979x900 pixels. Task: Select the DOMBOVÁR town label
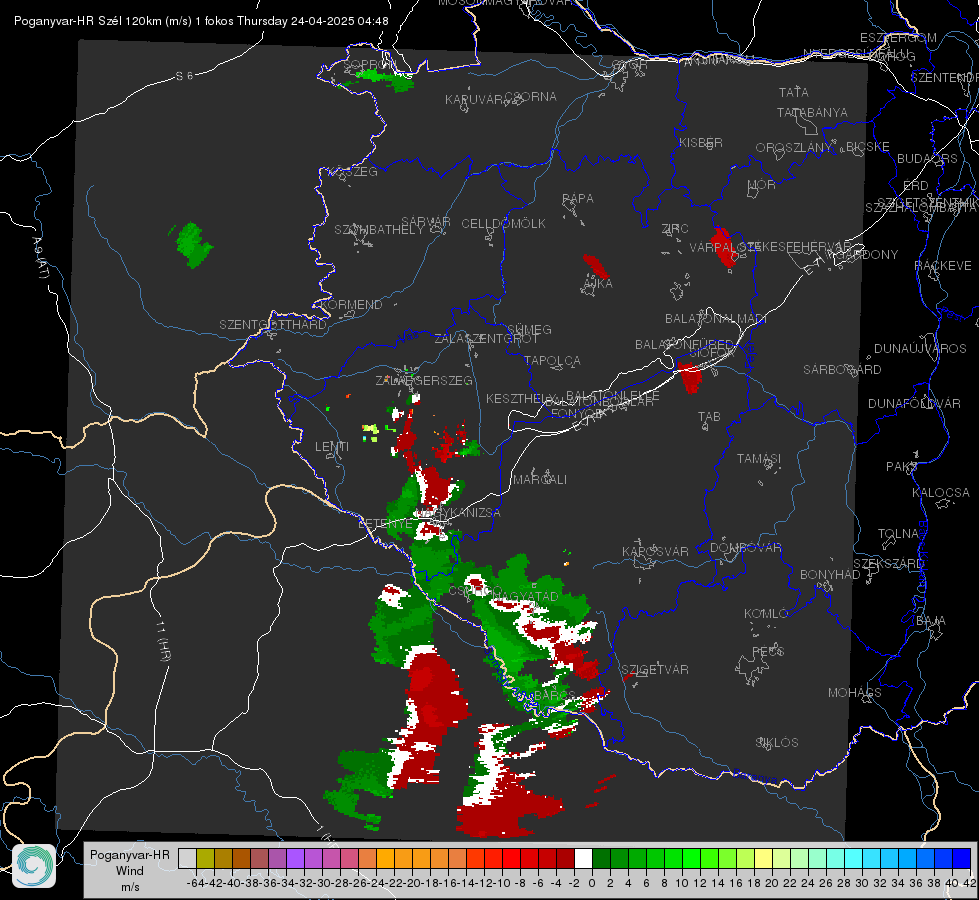tap(745, 548)
